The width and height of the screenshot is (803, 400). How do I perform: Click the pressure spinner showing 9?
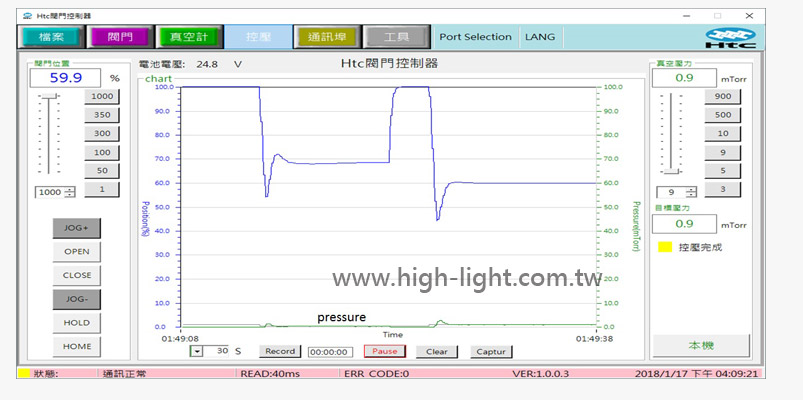coord(675,192)
